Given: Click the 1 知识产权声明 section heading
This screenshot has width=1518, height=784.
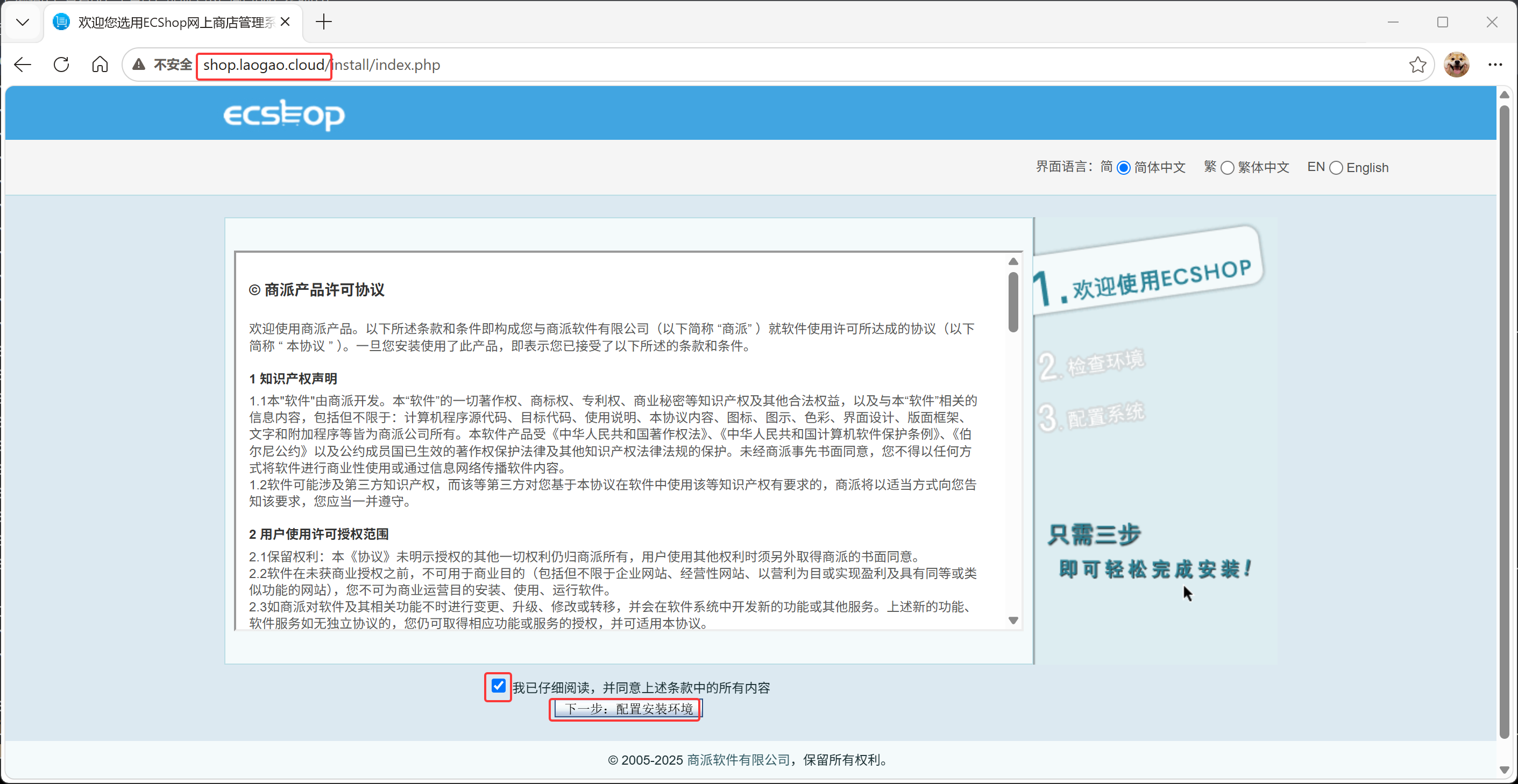Looking at the screenshot, I should click(x=293, y=379).
